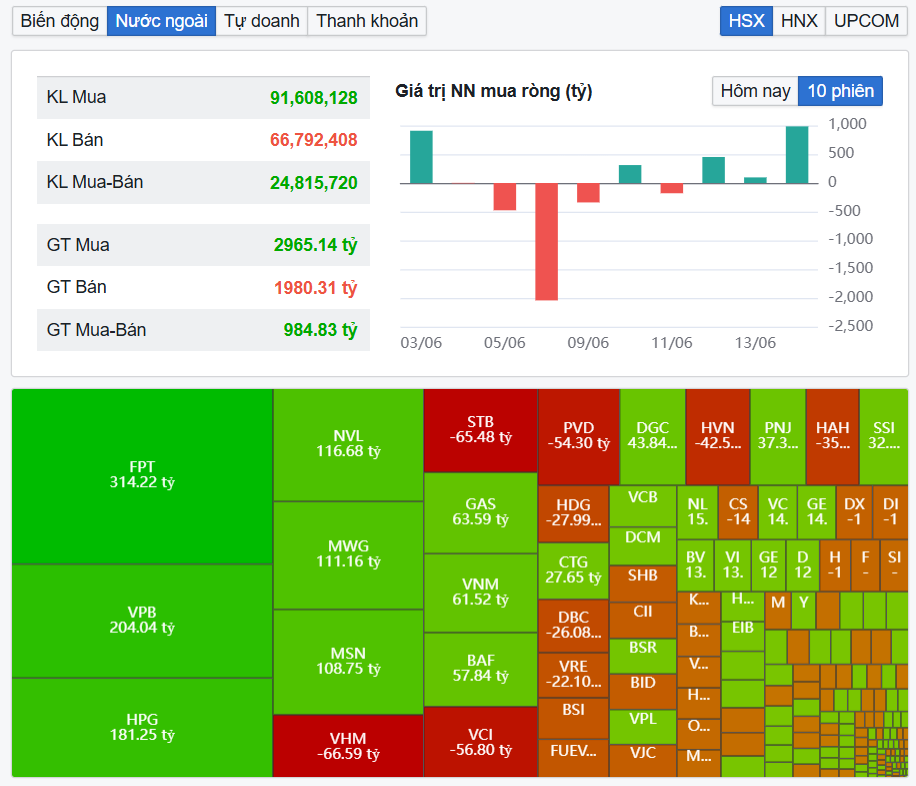Click the 03/06 green chart bar
Screen dimensions: 916x786
pos(421,157)
